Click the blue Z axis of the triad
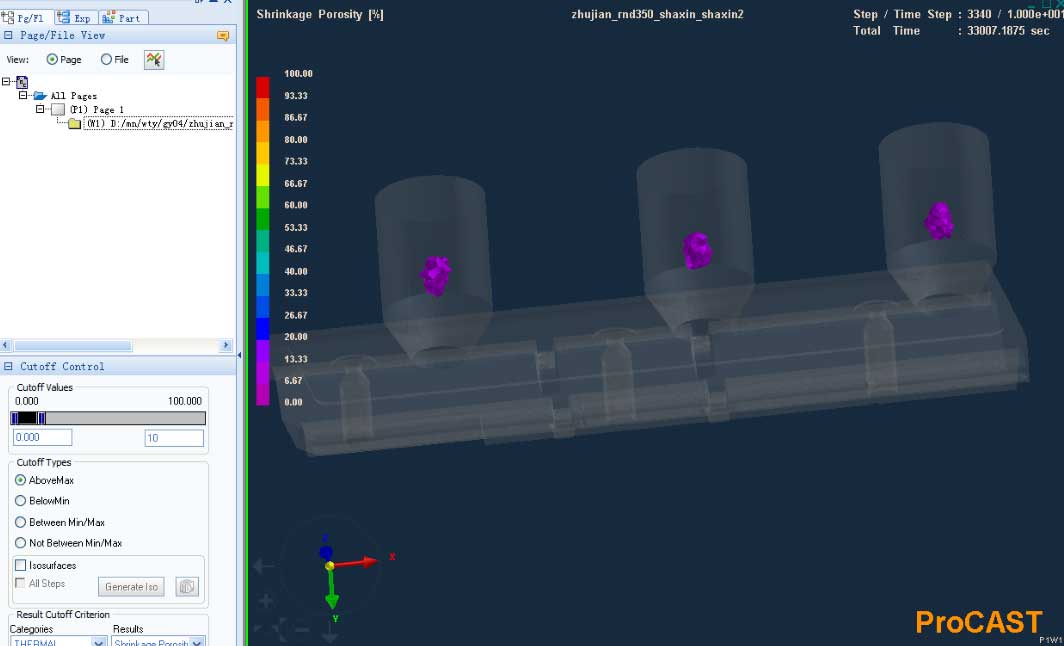Screen dimensions: 1064x646 (x=326, y=552)
